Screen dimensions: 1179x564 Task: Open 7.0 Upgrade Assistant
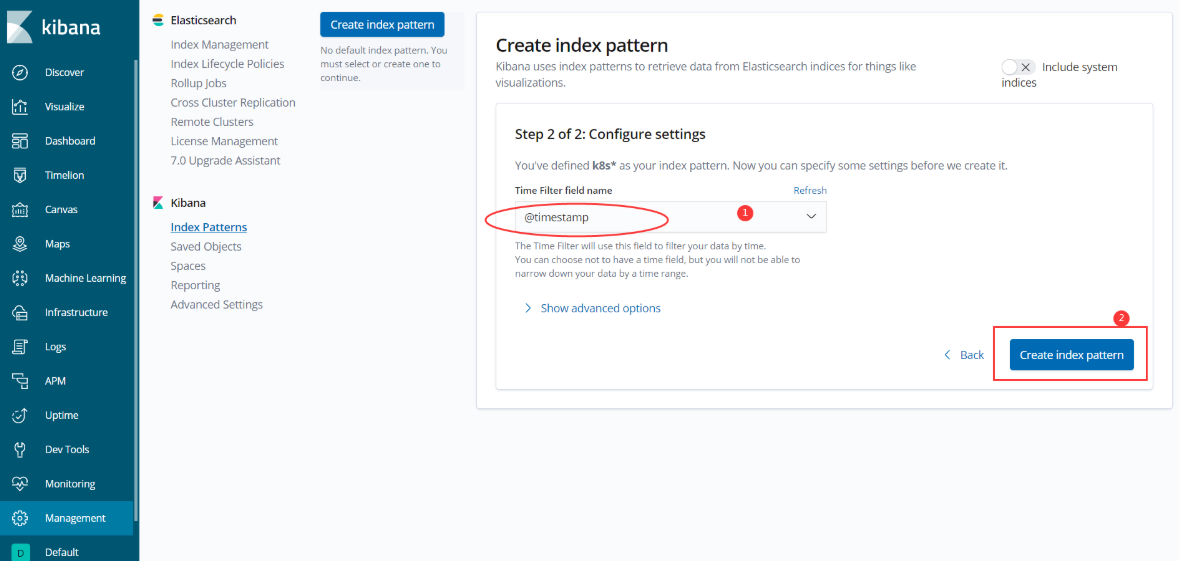tap(226, 161)
